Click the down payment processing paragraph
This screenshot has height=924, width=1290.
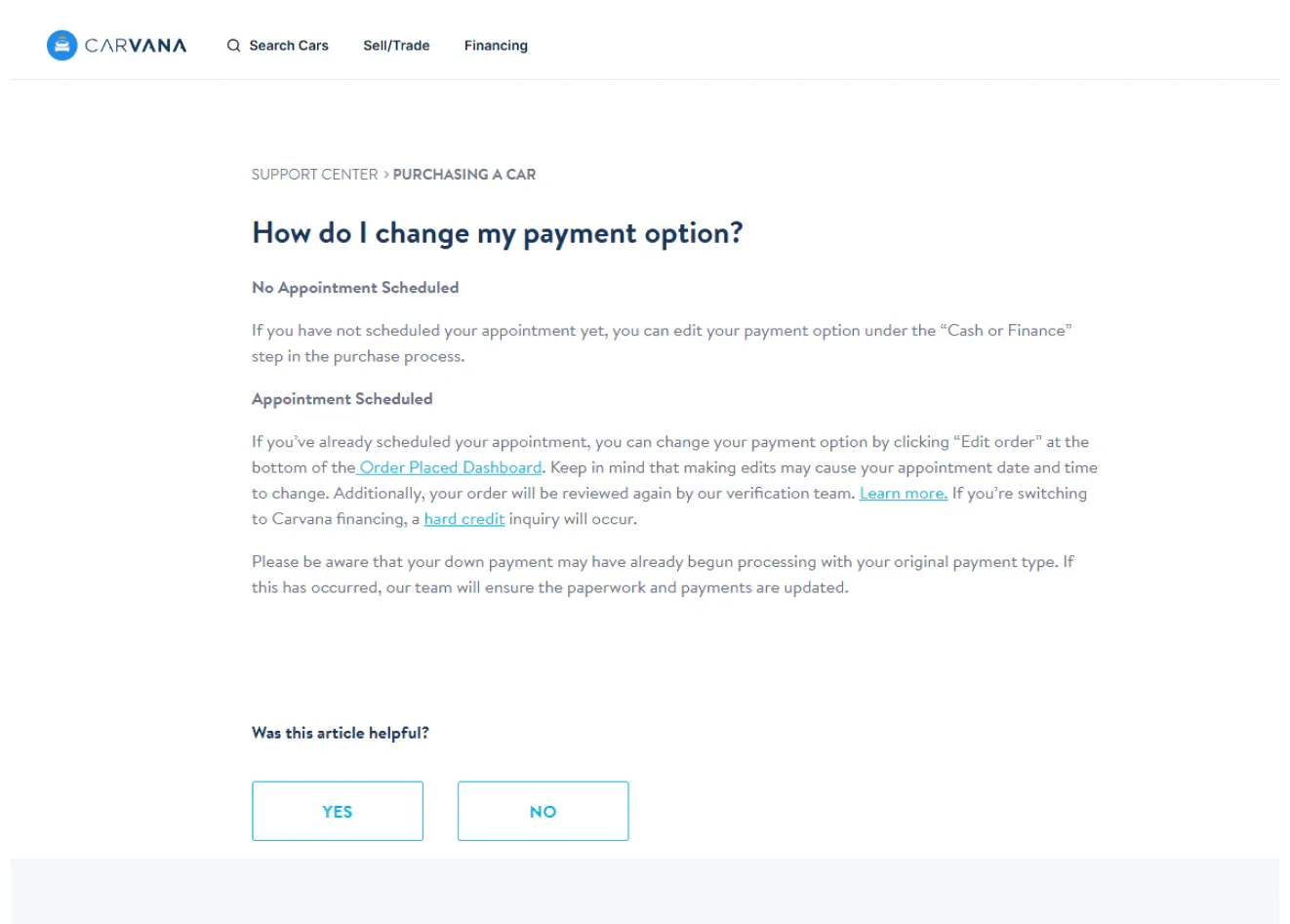coord(662,575)
